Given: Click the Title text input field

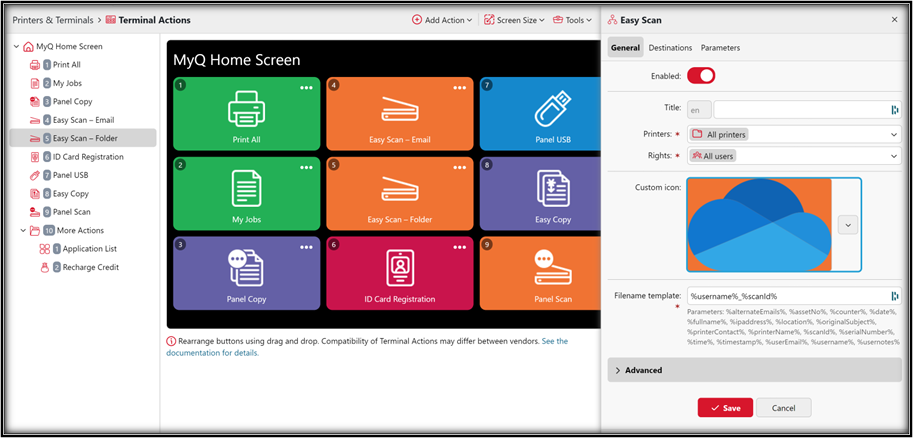Looking at the screenshot, I should (801, 110).
